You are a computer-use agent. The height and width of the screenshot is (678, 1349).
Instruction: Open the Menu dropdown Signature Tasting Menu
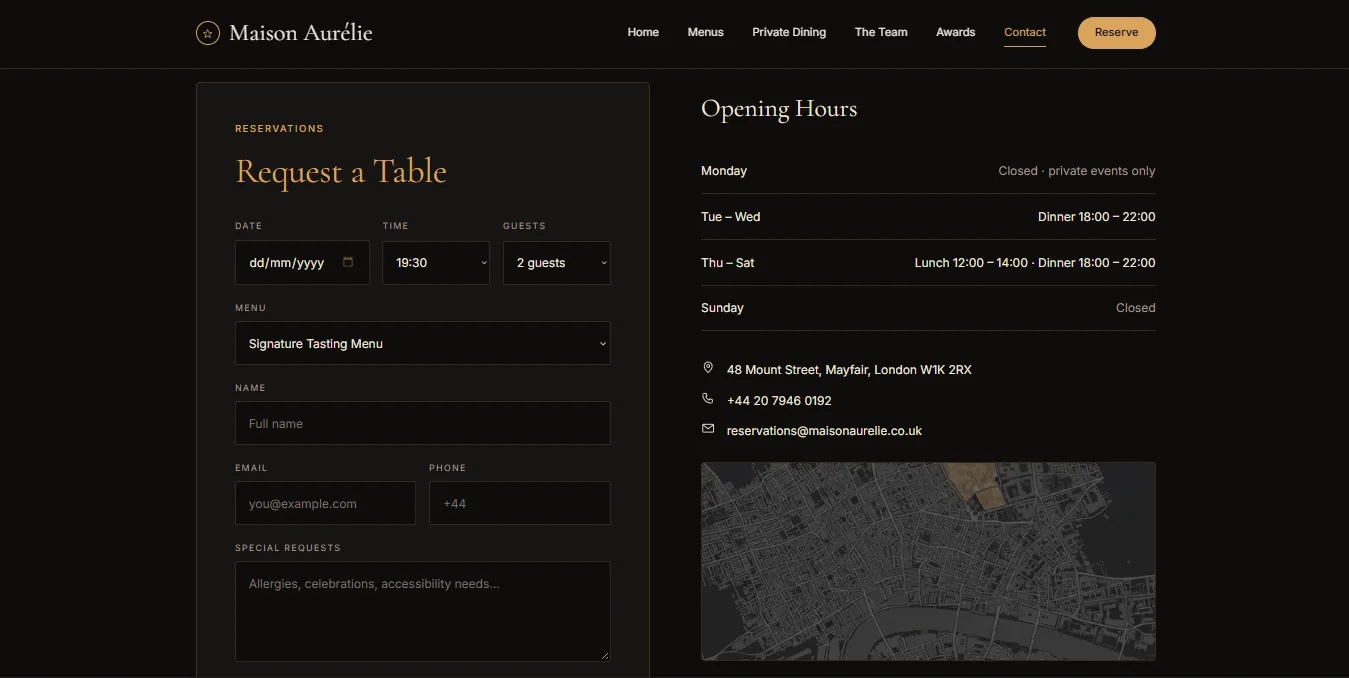pyautogui.click(x=423, y=343)
